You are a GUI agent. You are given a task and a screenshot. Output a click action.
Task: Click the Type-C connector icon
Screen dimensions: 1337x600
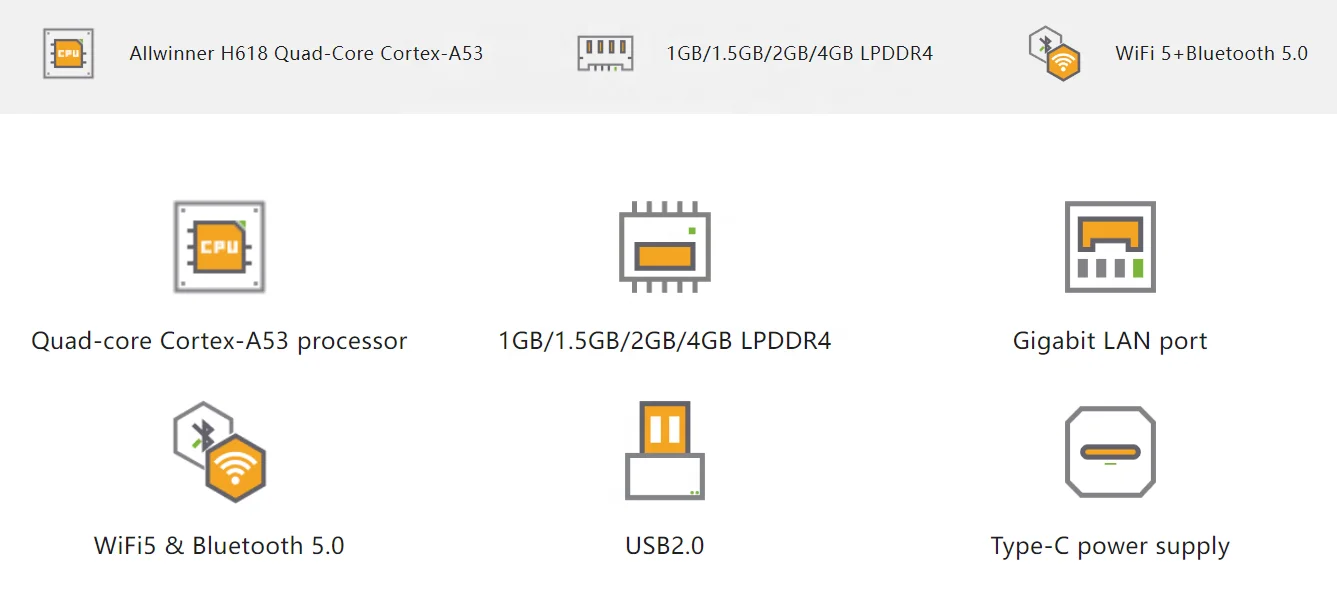[x=1110, y=451]
